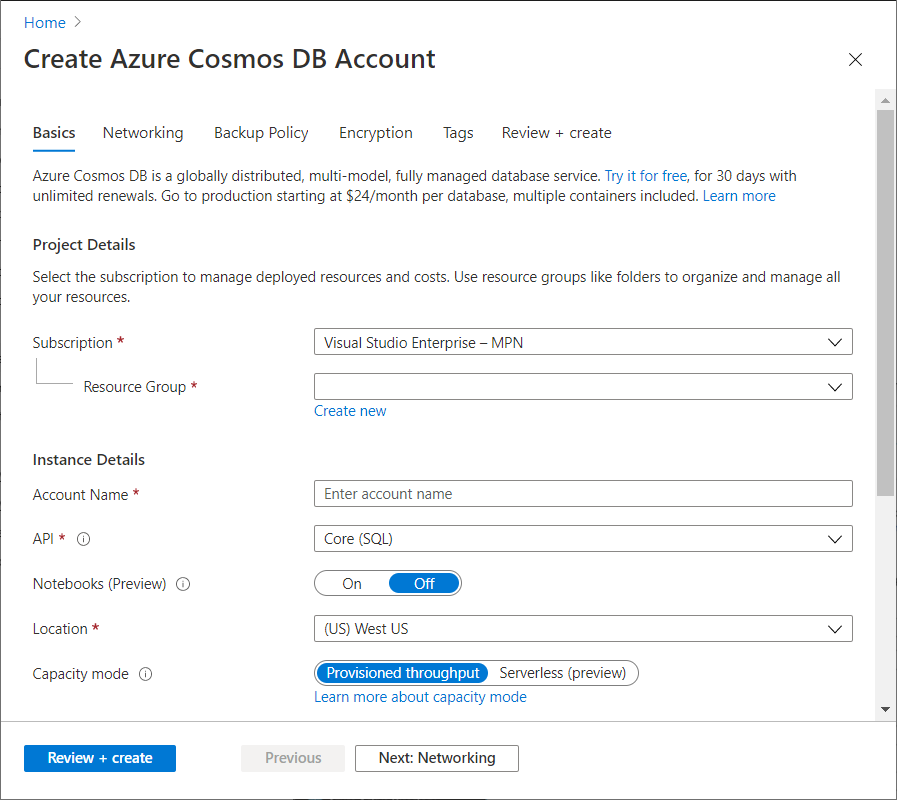The width and height of the screenshot is (897, 800).
Task: Close the Create Cosmos DB Account pane
Action: coord(855,60)
